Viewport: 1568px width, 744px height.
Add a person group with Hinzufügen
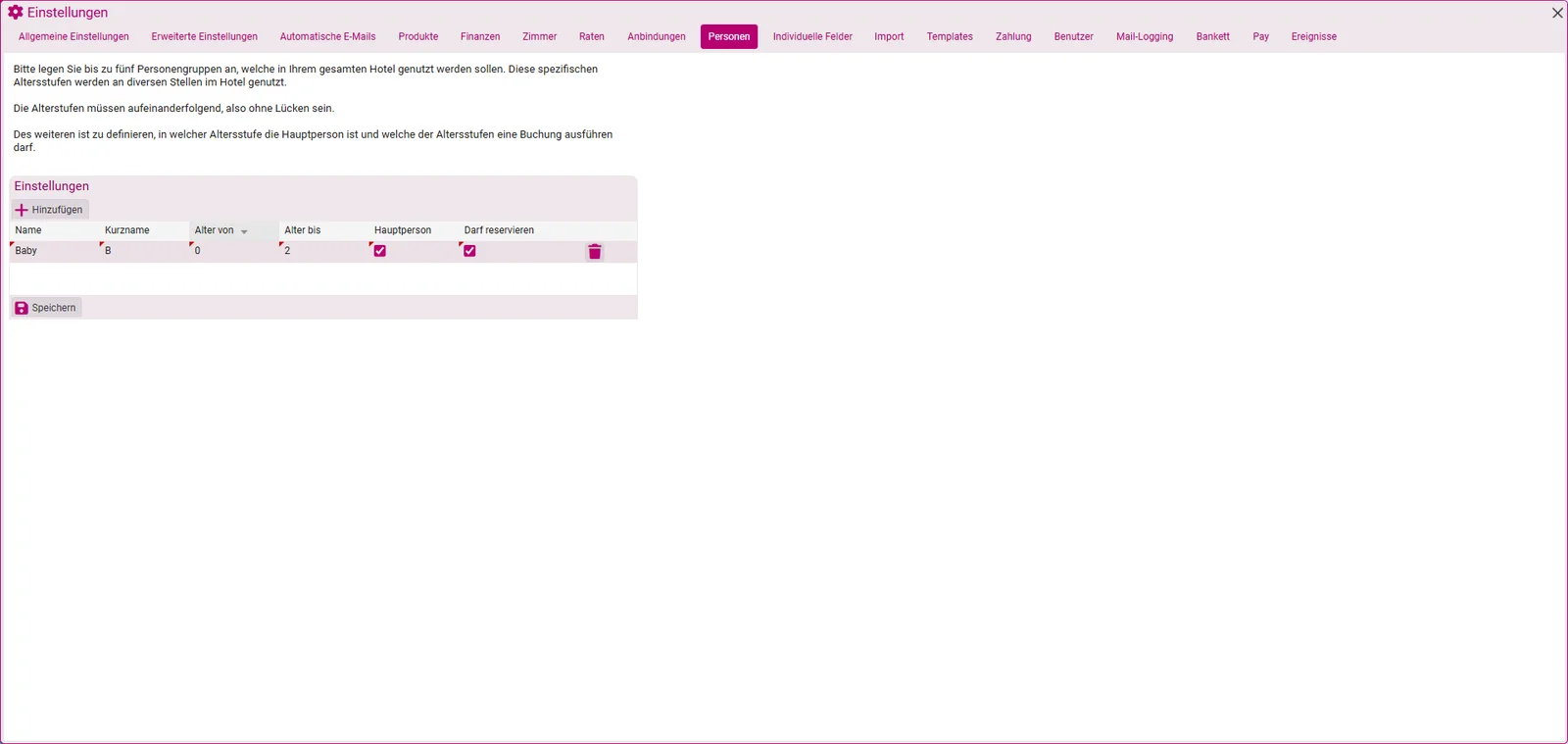(50, 210)
